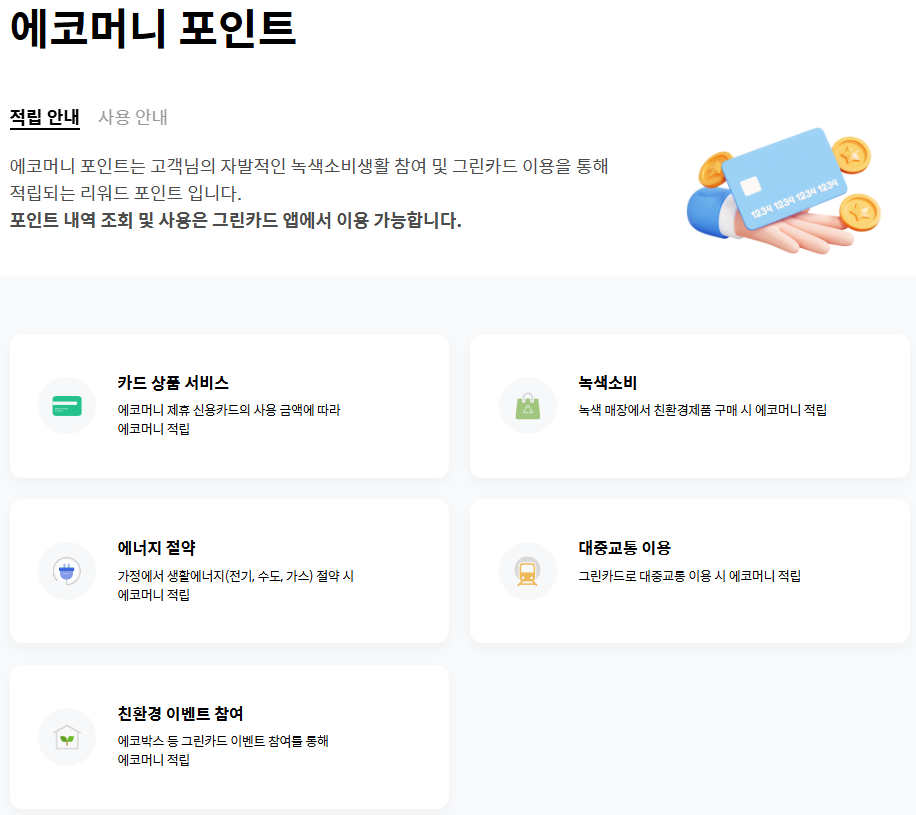Screen dimensions: 916x815
Task: Select the 친환경 이벤트 참여 card
Action: coord(230,737)
